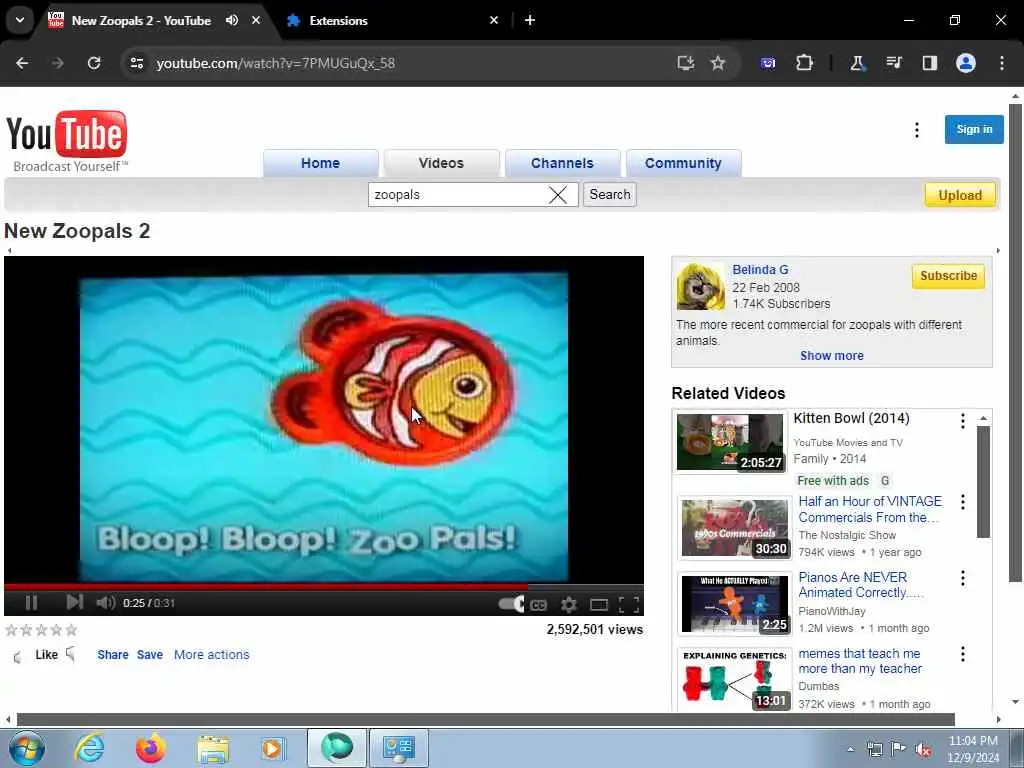Open the YouTube settings three-dot menu
Image resolution: width=1024 pixels, height=768 pixels.
(917, 130)
